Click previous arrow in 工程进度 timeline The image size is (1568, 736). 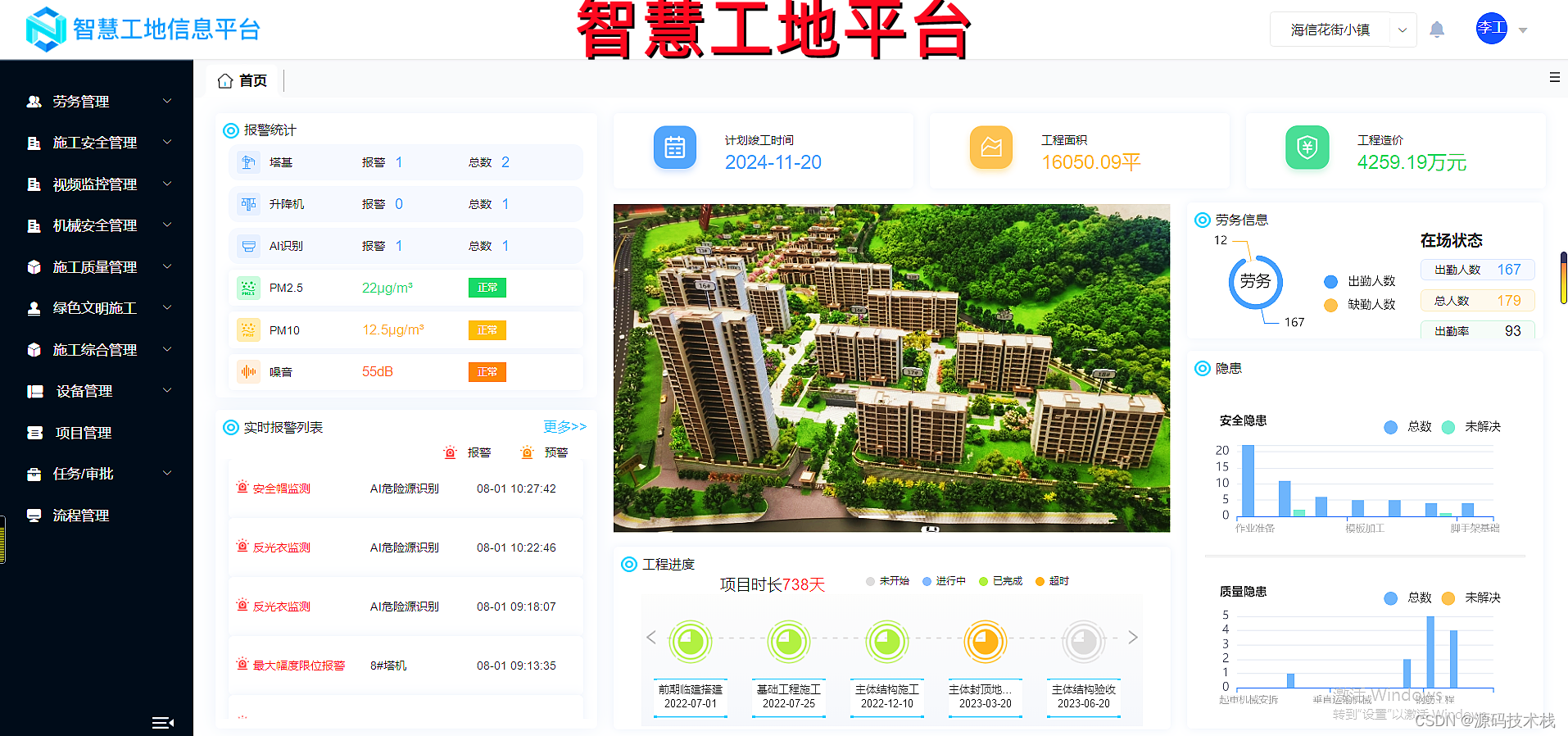point(651,638)
